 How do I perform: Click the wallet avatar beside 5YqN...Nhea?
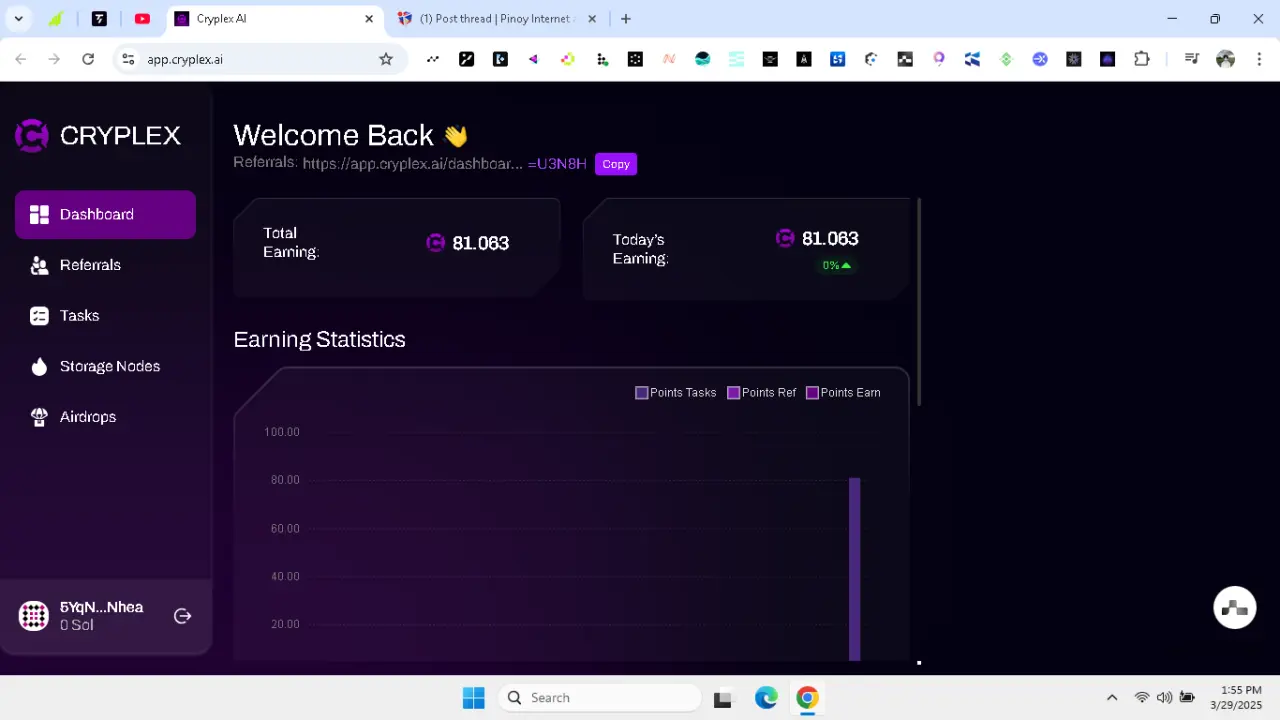(x=34, y=616)
